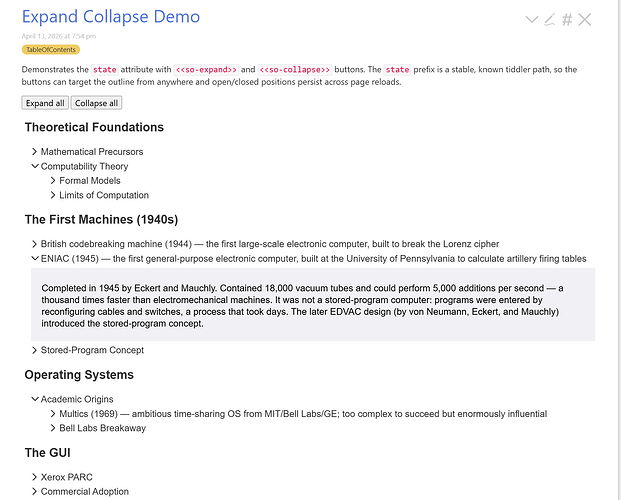Open the tiddler more-actions chevron menu
Image resolution: width=621 pixels, height=500 pixels.
532,19
